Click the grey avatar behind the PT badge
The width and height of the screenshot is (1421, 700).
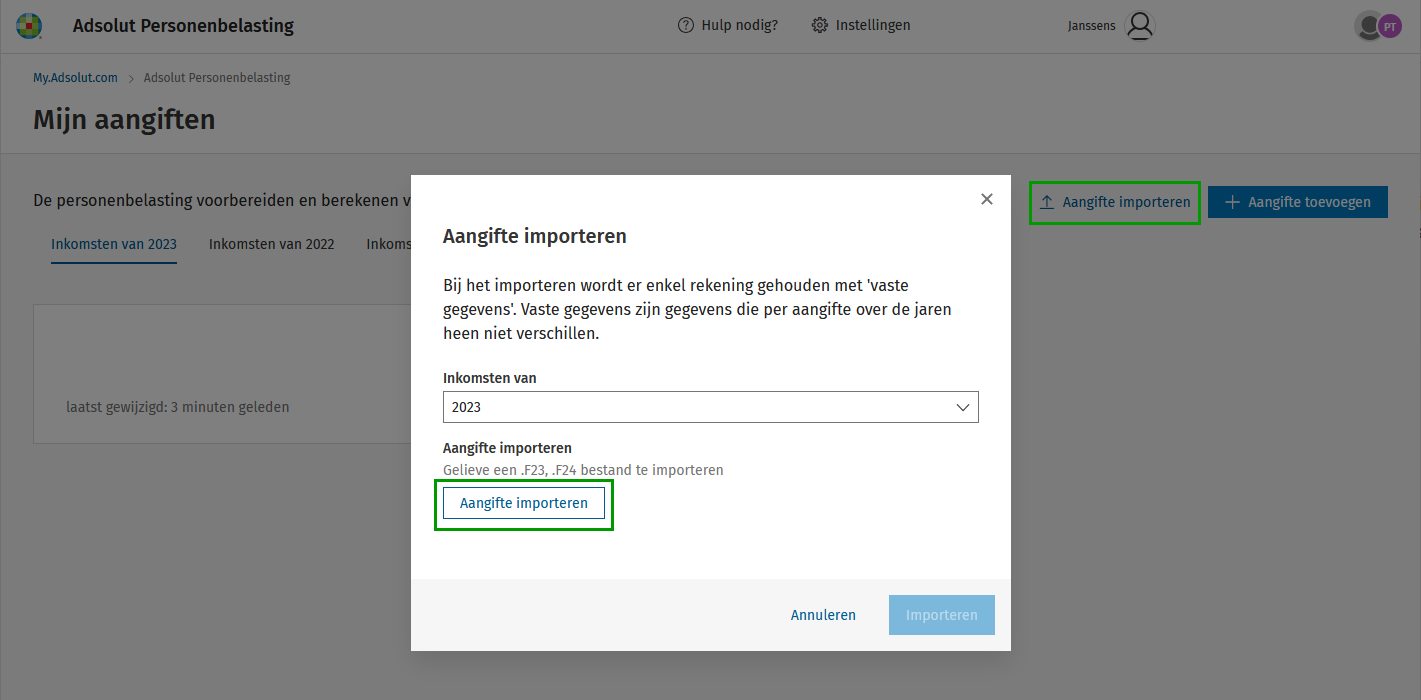coord(1364,26)
